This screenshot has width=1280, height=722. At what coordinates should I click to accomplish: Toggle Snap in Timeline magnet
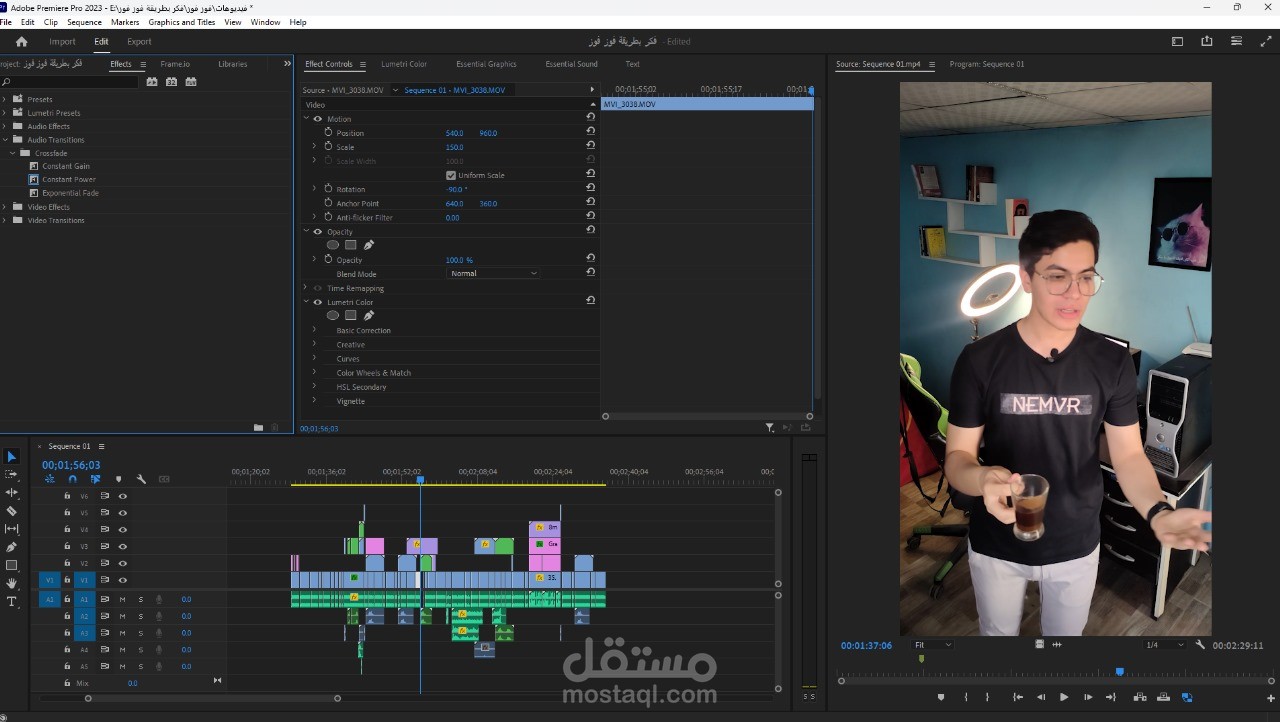point(72,479)
